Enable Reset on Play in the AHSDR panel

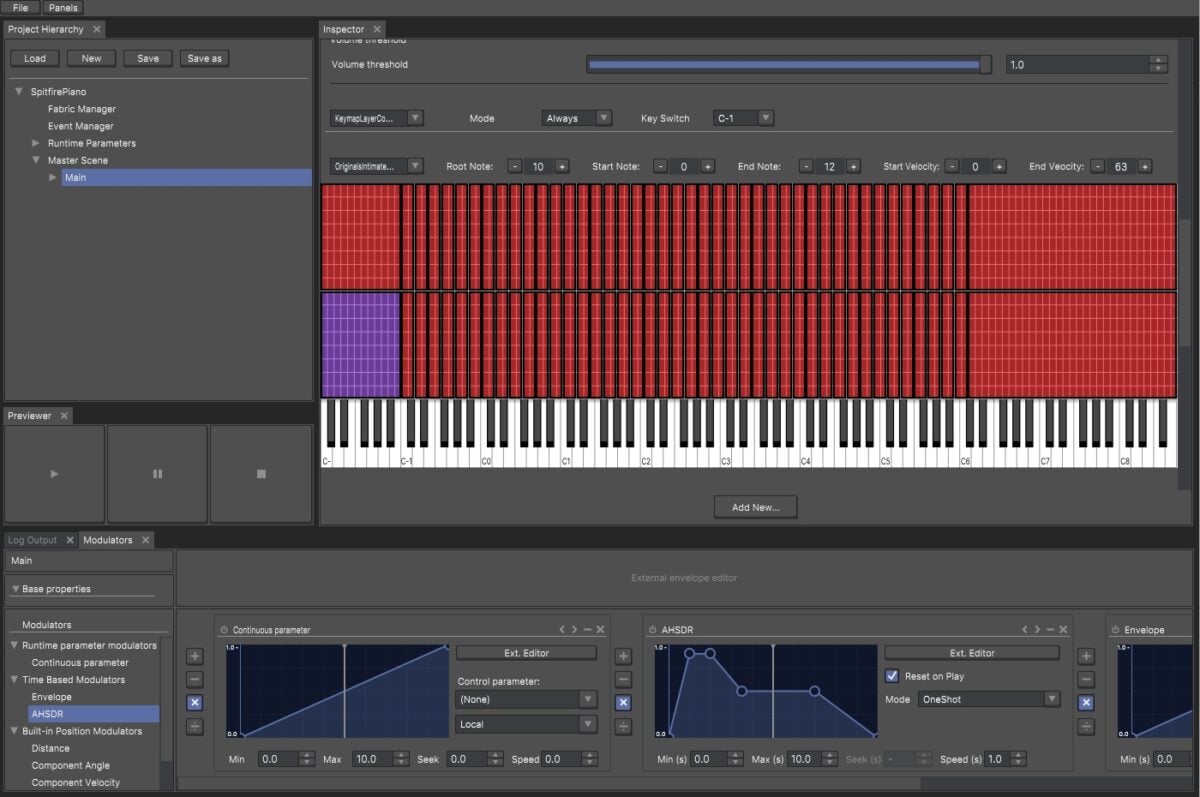point(891,675)
